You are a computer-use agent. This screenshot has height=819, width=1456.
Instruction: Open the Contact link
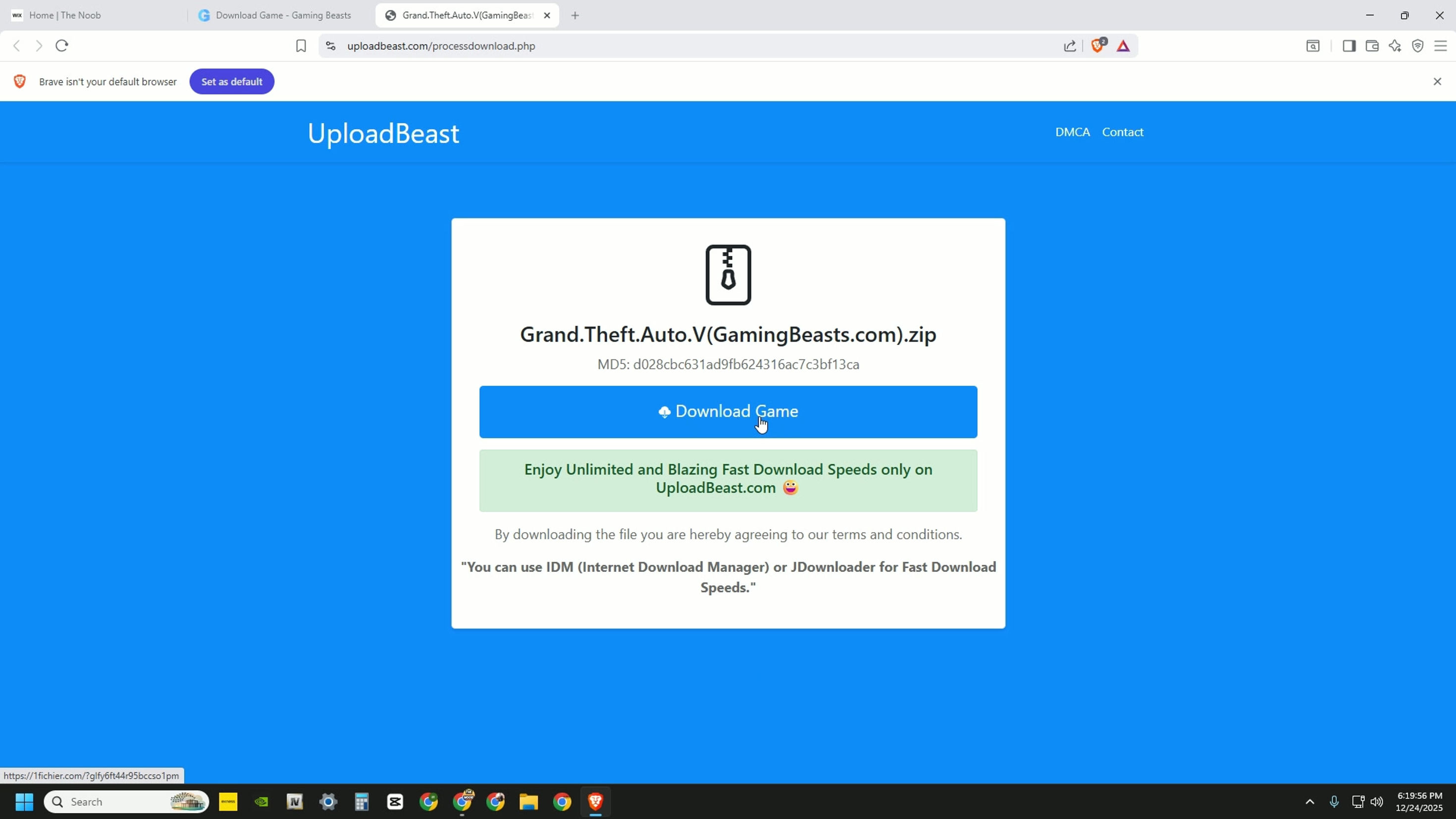1123,132
